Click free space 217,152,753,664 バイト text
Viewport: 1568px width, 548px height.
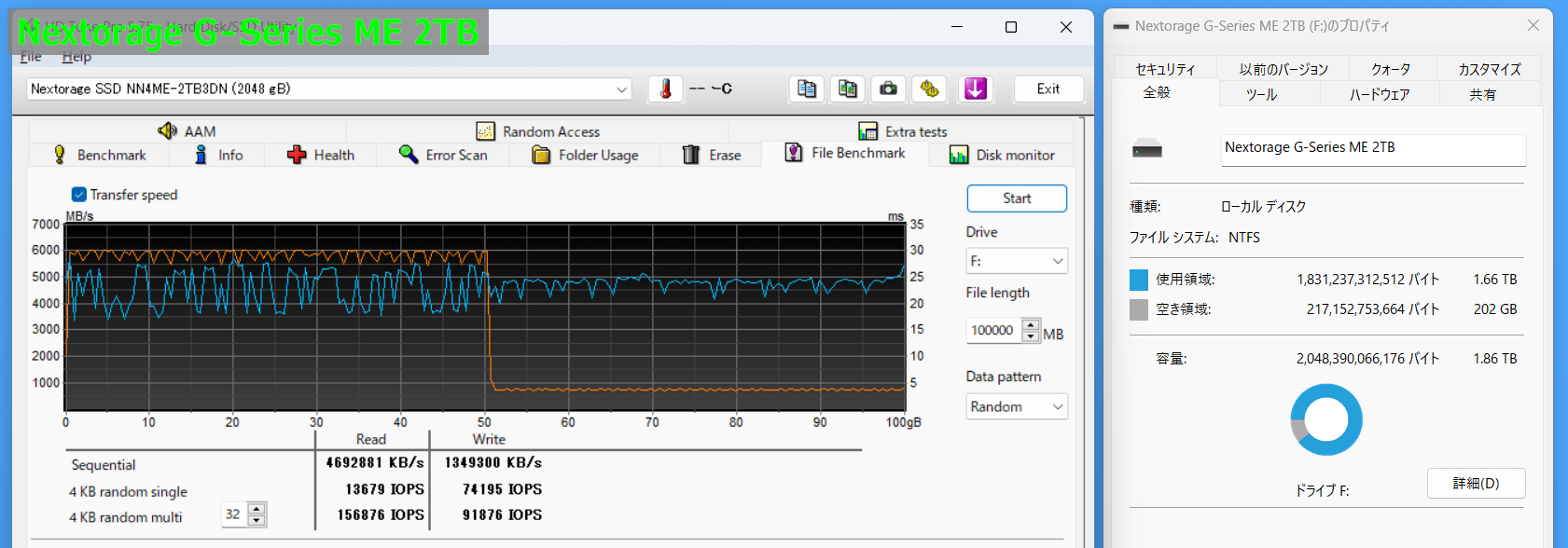pyautogui.click(x=1373, y=309)
